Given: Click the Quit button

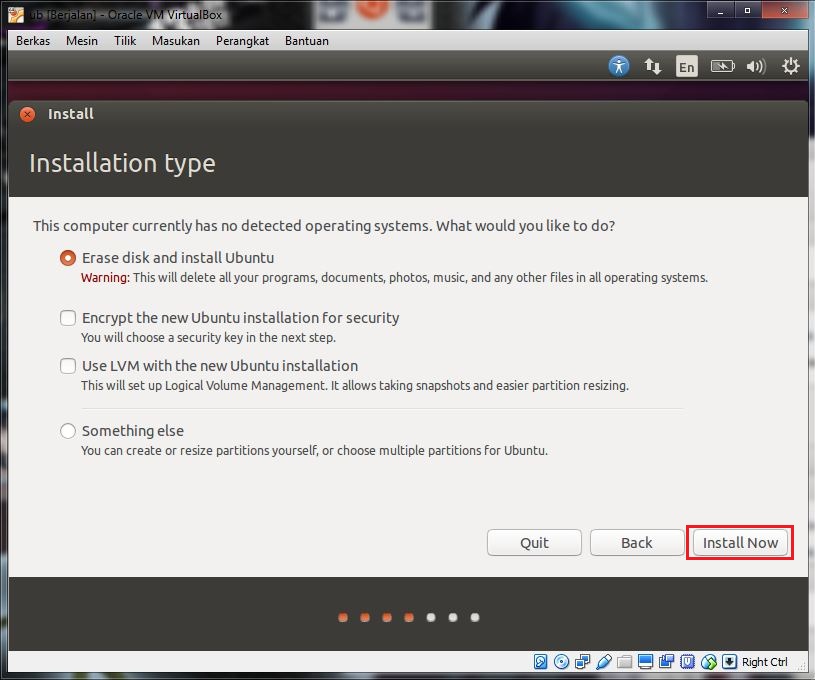Looking at the screenshot, I should 534,543.
